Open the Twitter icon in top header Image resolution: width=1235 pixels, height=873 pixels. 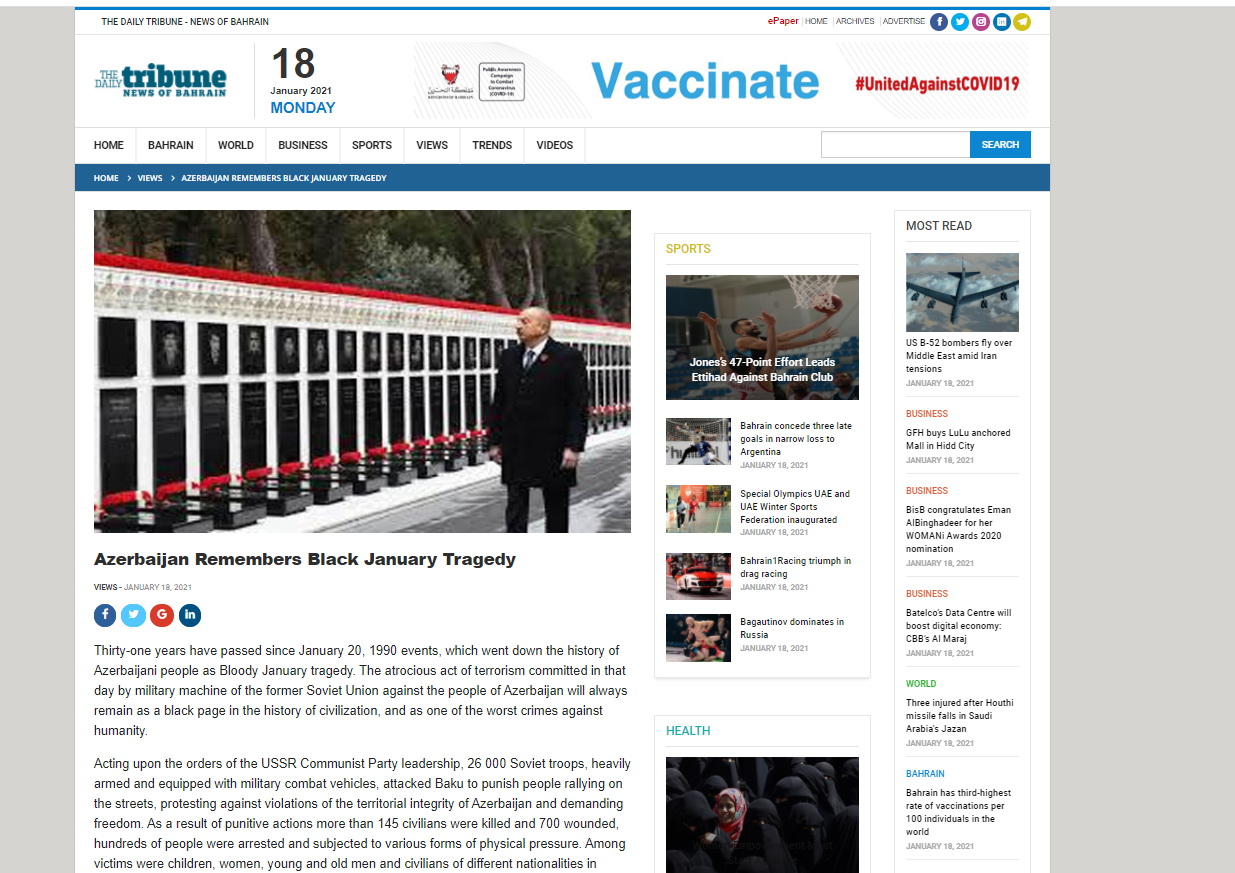coord(960,22)
